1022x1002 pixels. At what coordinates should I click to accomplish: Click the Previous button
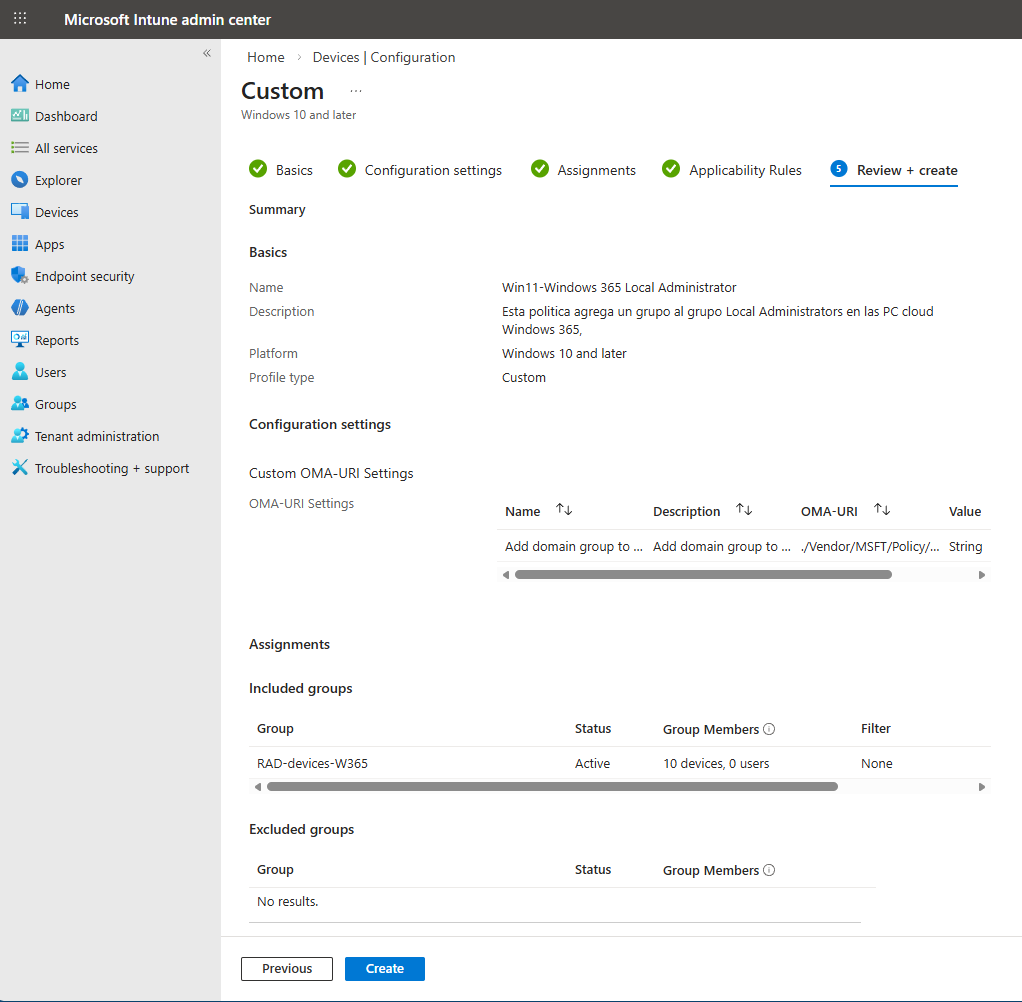pos(287,968)
